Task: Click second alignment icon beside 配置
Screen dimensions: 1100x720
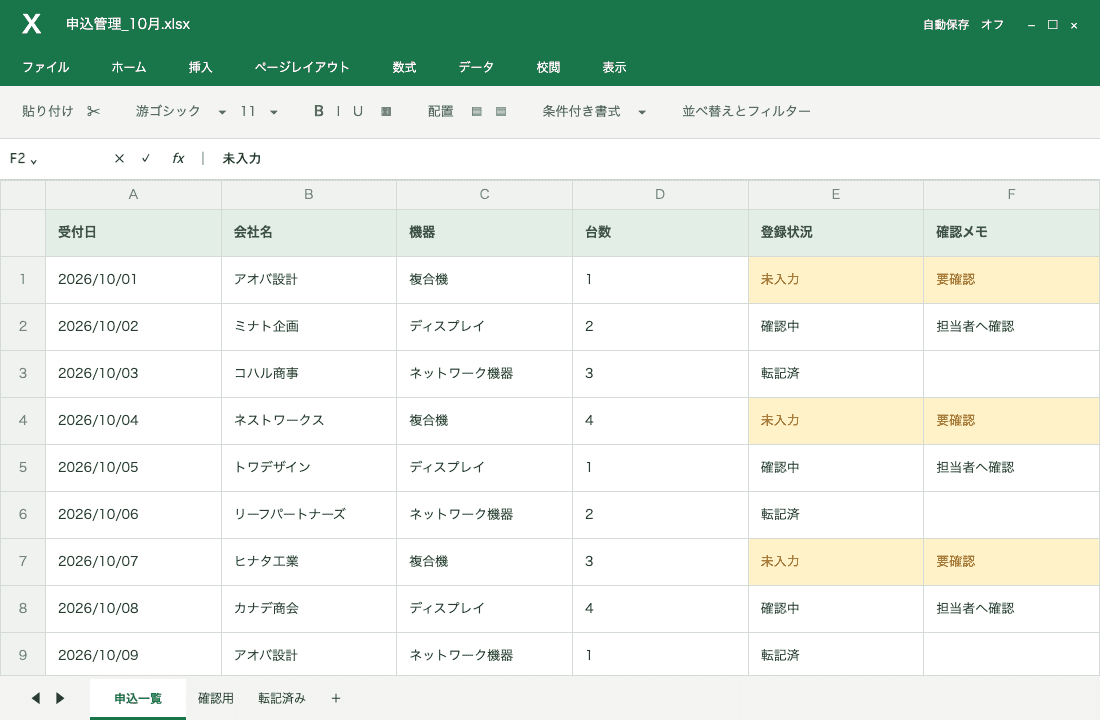Action: click(501, 111)
